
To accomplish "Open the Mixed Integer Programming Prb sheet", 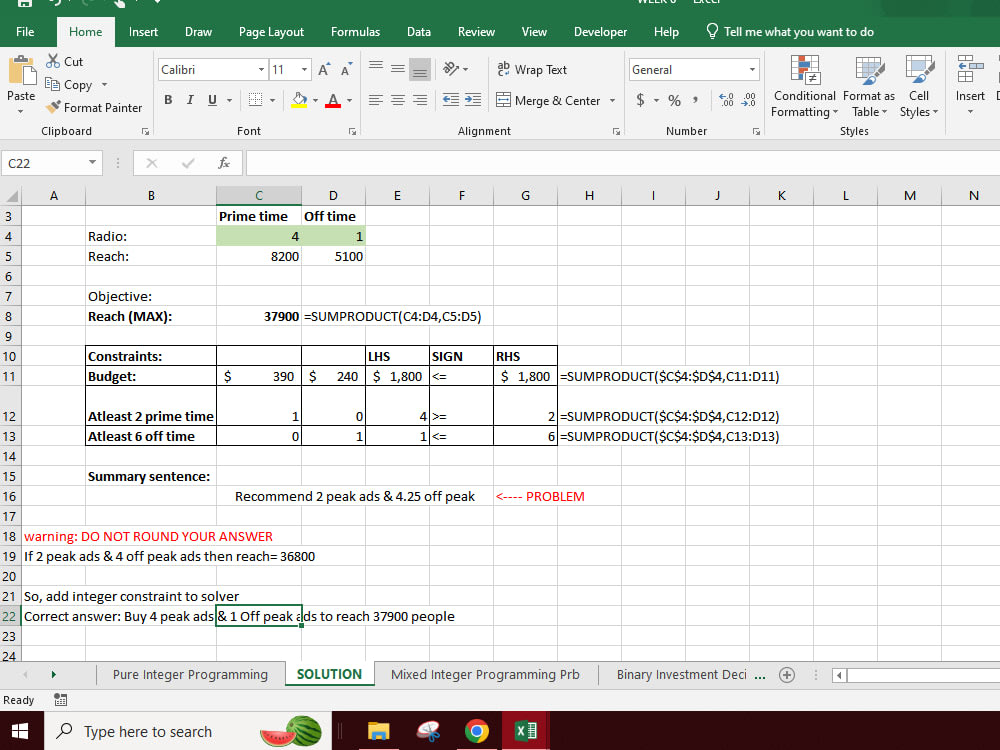I will point(485,674).
